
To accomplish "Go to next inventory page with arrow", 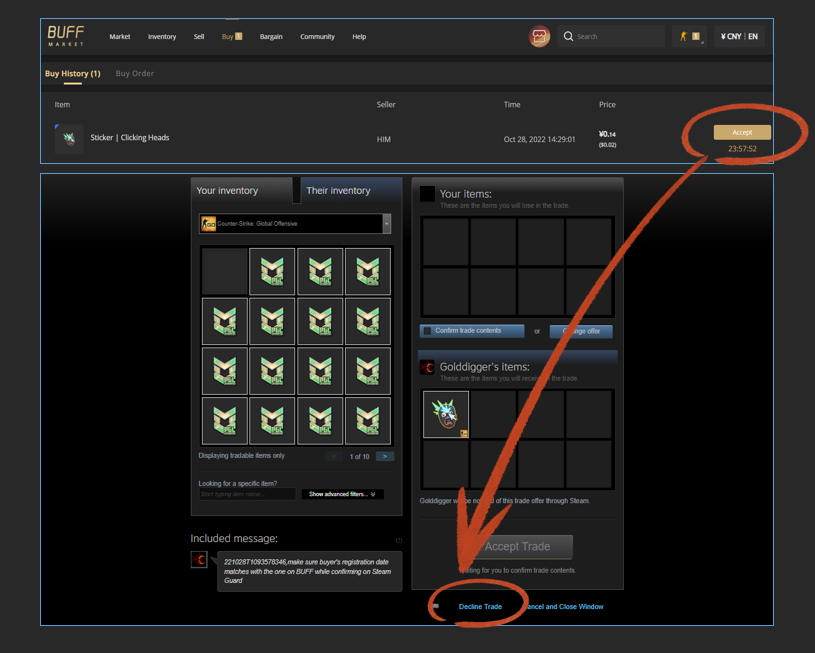I will 384,455.
